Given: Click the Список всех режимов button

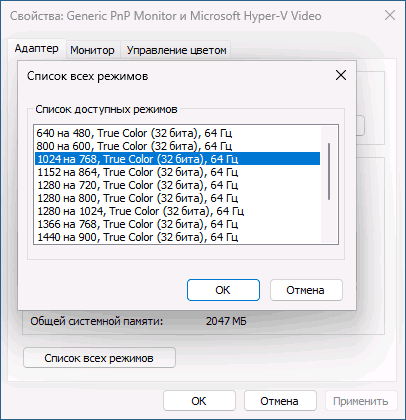Looking at the screenshot, I should 99,358.
